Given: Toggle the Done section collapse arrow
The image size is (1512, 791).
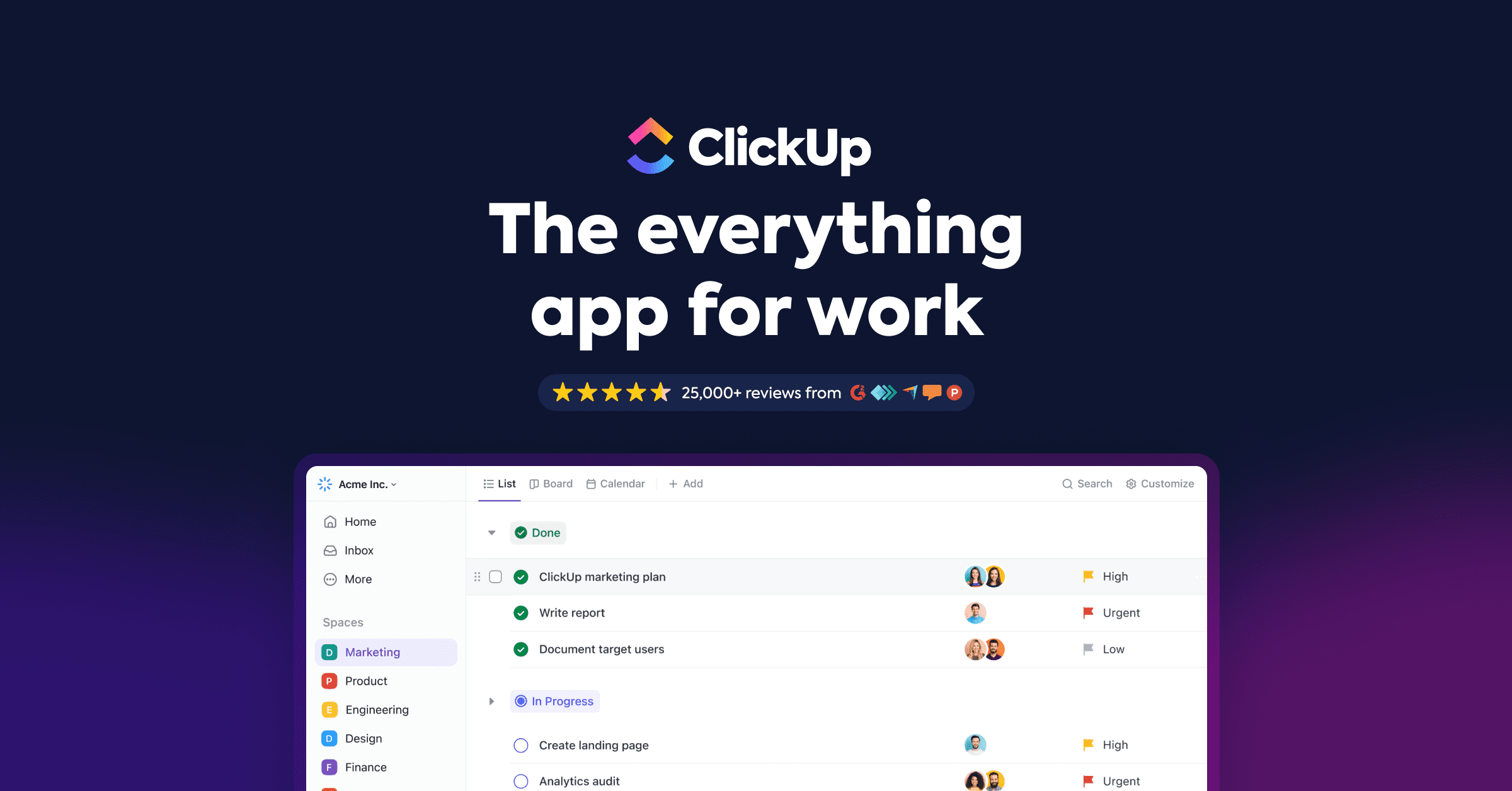Looking at the screenshot, I should tap(491, 532).
